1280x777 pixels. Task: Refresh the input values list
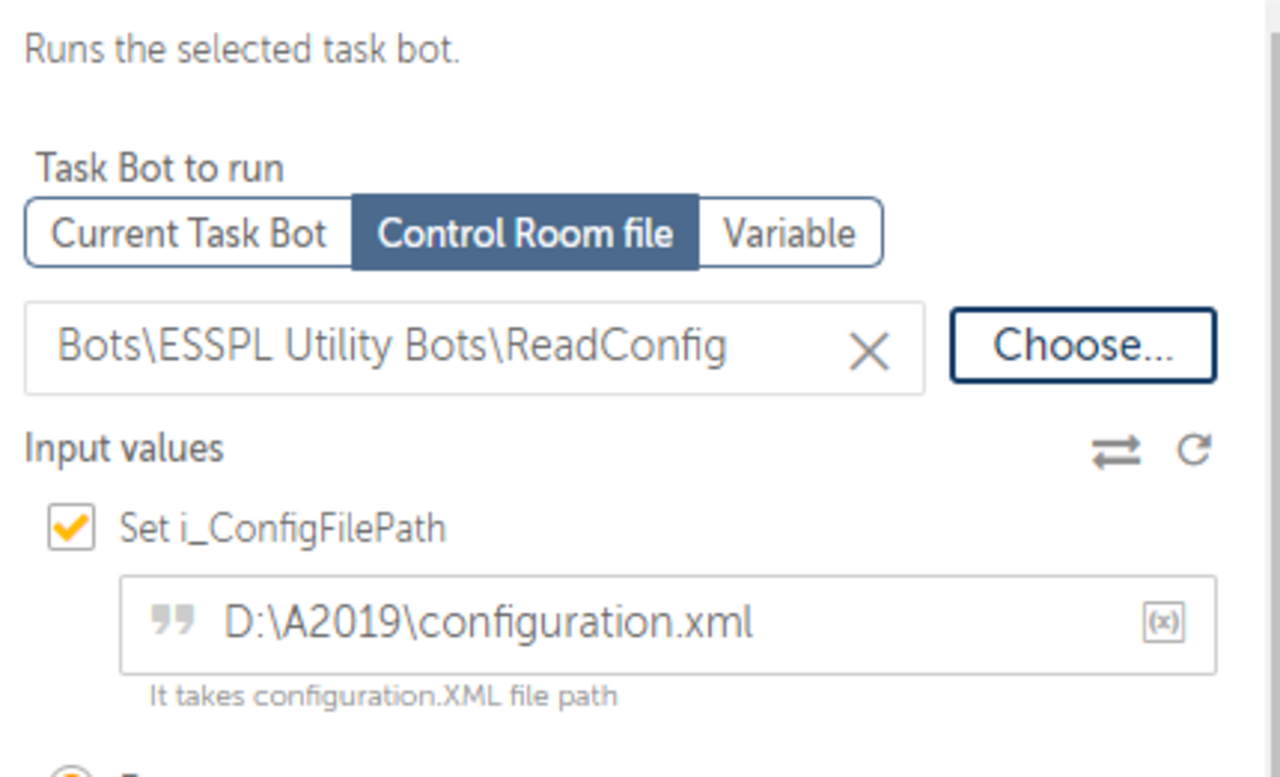click(1194, 450)
